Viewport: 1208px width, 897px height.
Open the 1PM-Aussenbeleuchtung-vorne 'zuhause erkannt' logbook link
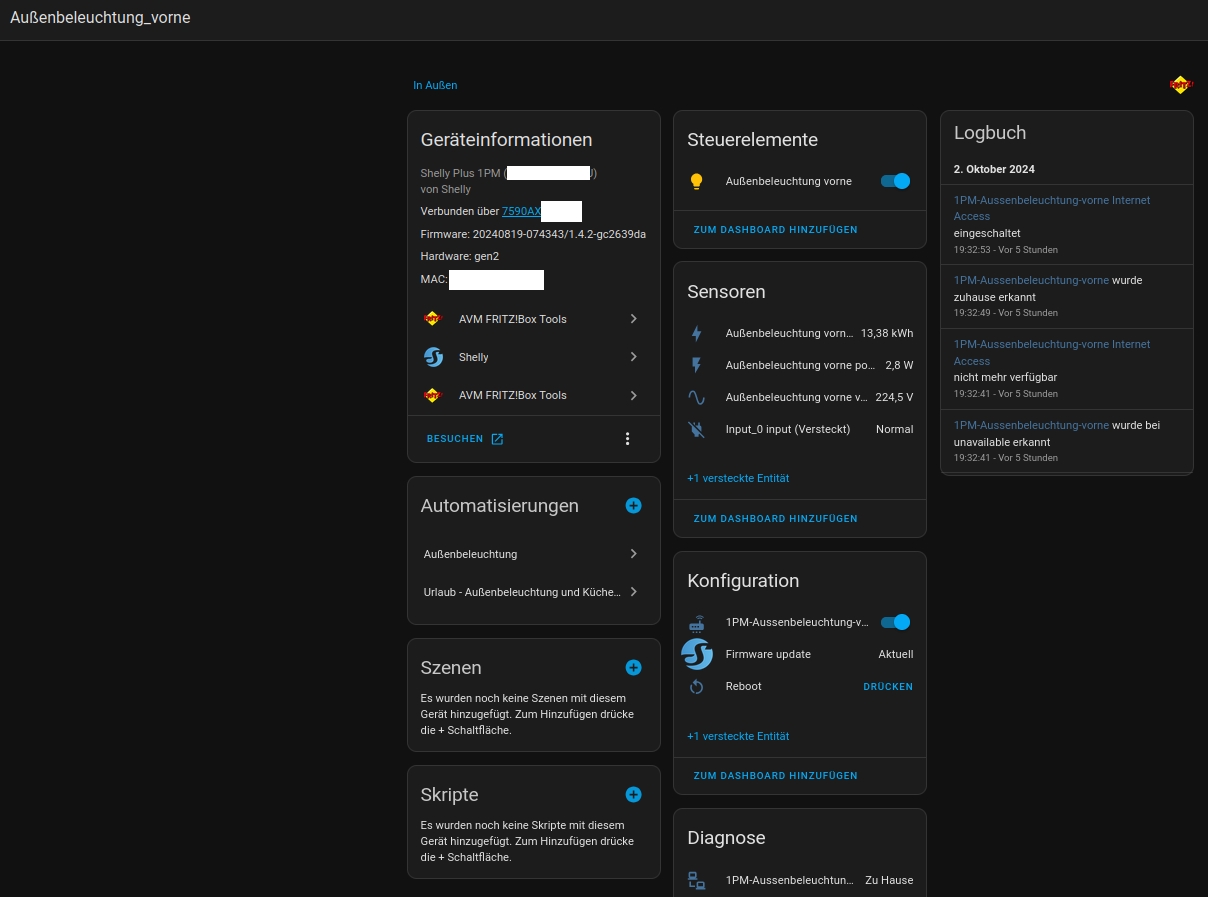pos(1031,280)
